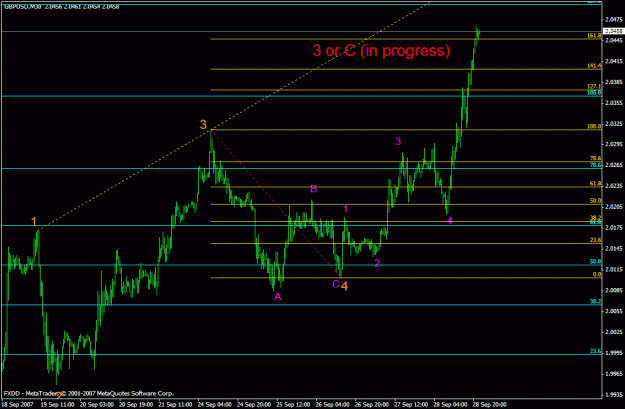Select the magenta sub-wave 3 label
Screen dimensions: 625x409
pos(398,141)
